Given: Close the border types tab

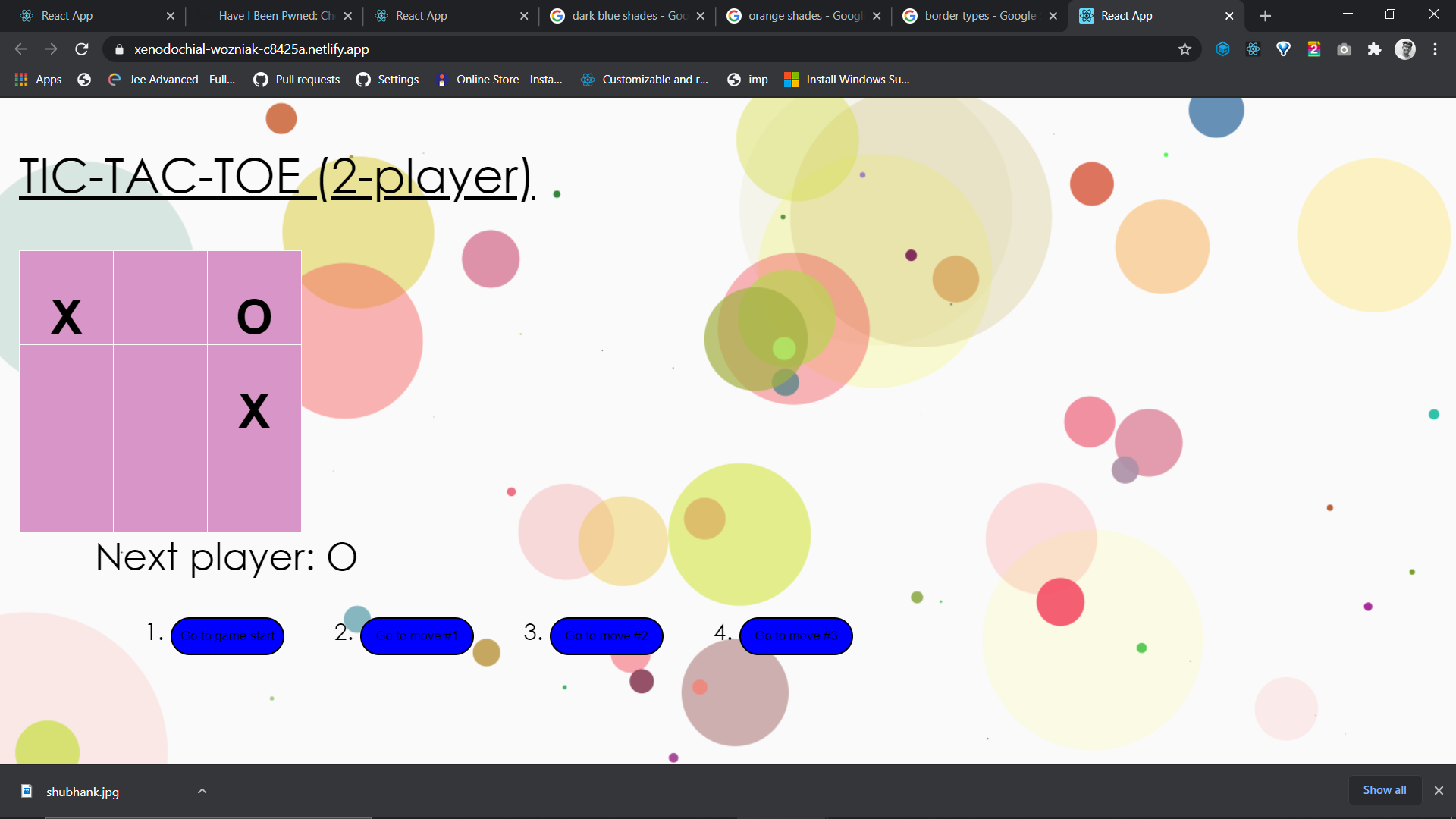Looking at the screenshot, I should [x=1053, y=16].
